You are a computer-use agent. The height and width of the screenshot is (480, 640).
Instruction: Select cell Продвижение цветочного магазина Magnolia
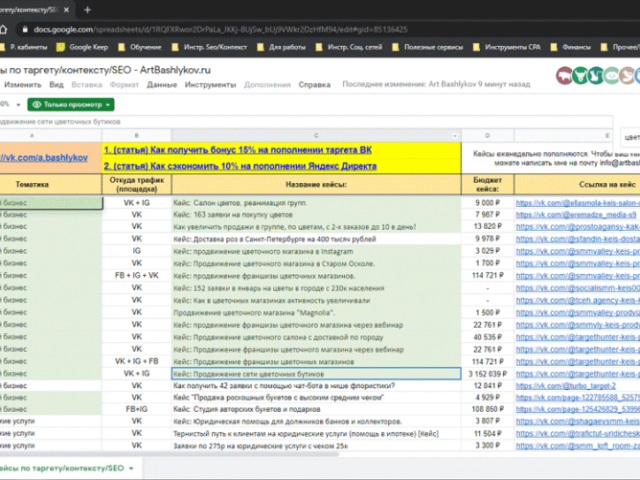[x=316, y=313]
